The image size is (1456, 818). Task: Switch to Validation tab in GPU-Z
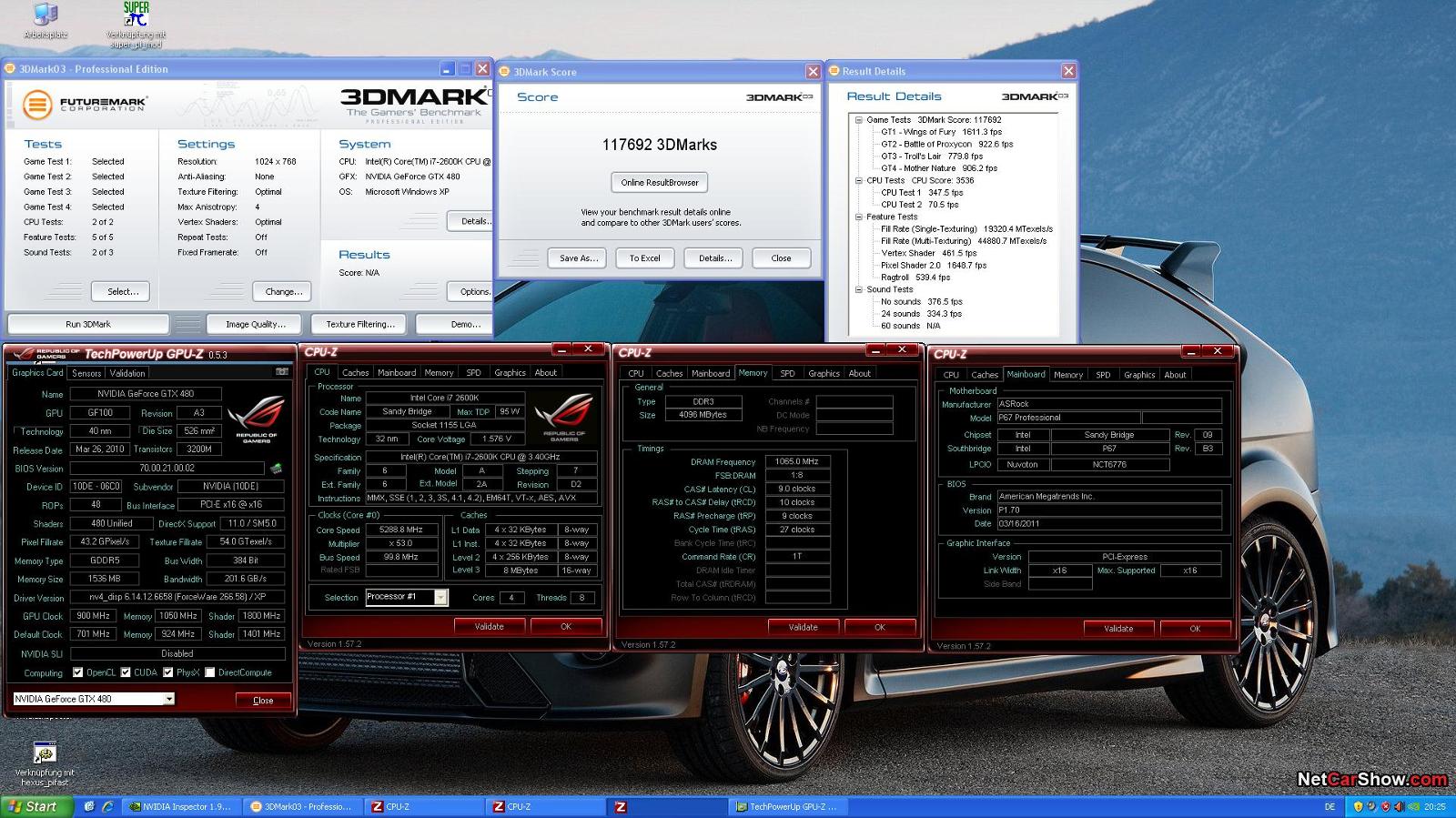[x=127, y=373]
